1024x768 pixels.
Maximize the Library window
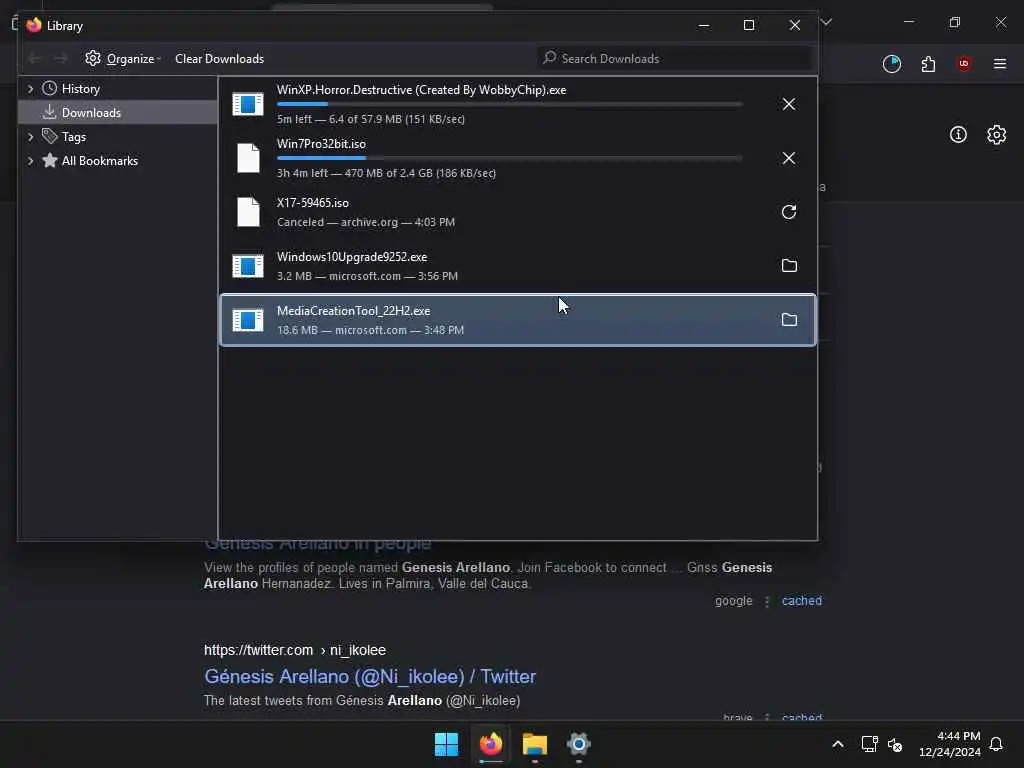point(749,25)
